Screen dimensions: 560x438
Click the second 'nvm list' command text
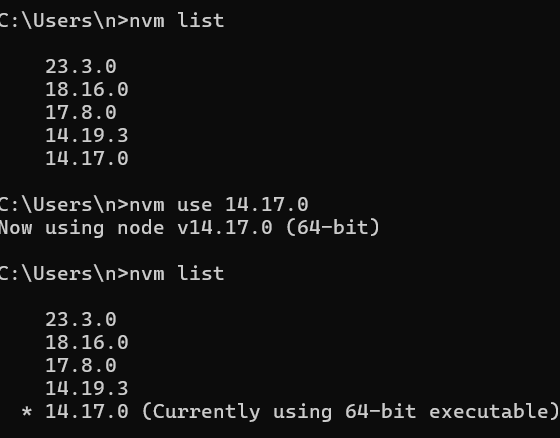(x=176, y=273)
